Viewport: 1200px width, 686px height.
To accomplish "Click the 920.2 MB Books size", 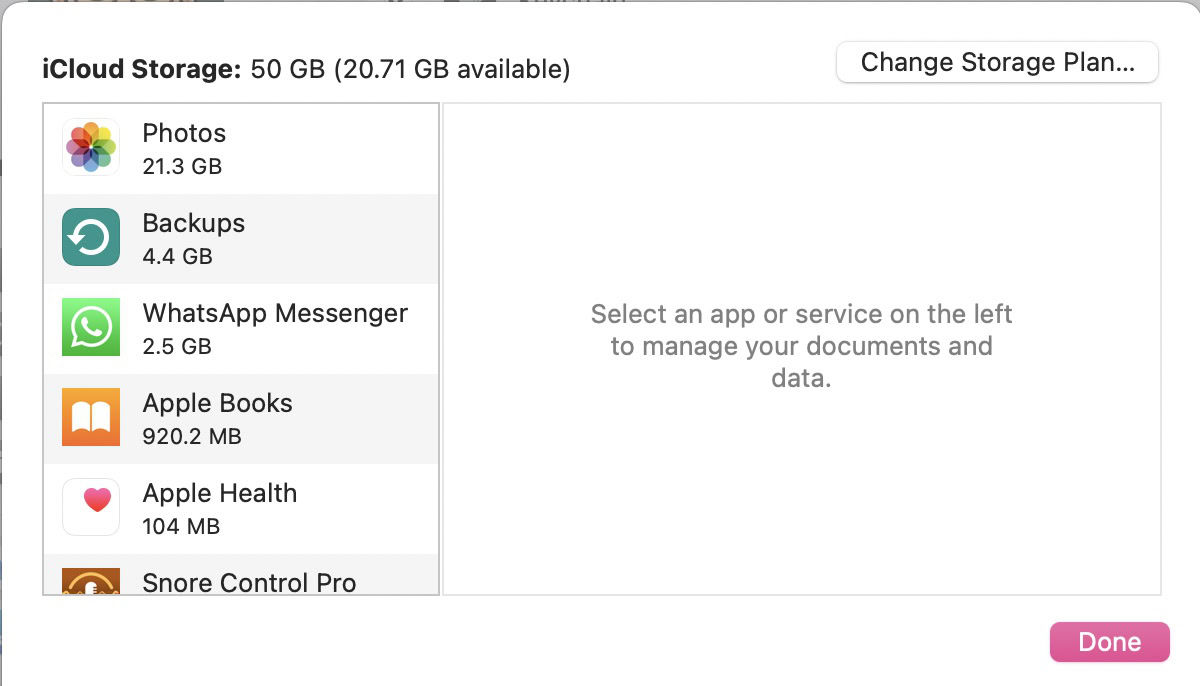I will pos(192,436).
